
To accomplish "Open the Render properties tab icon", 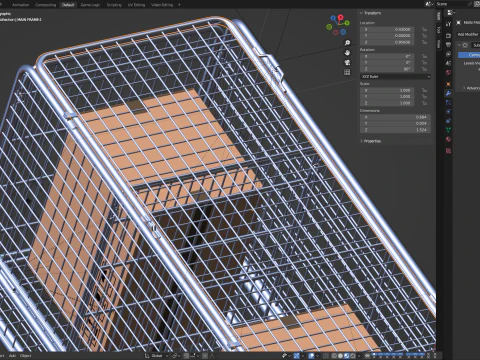I will pyautogui.click(x=448, y=35).
